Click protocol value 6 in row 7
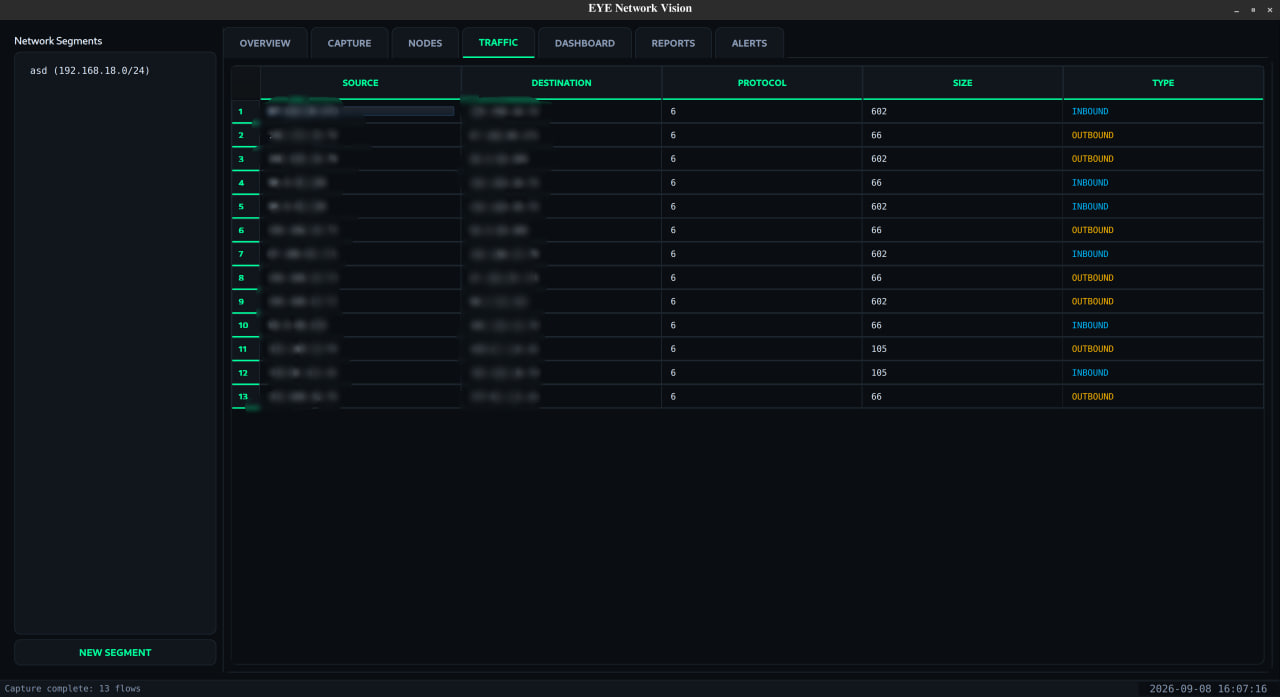 pos(673,254)
